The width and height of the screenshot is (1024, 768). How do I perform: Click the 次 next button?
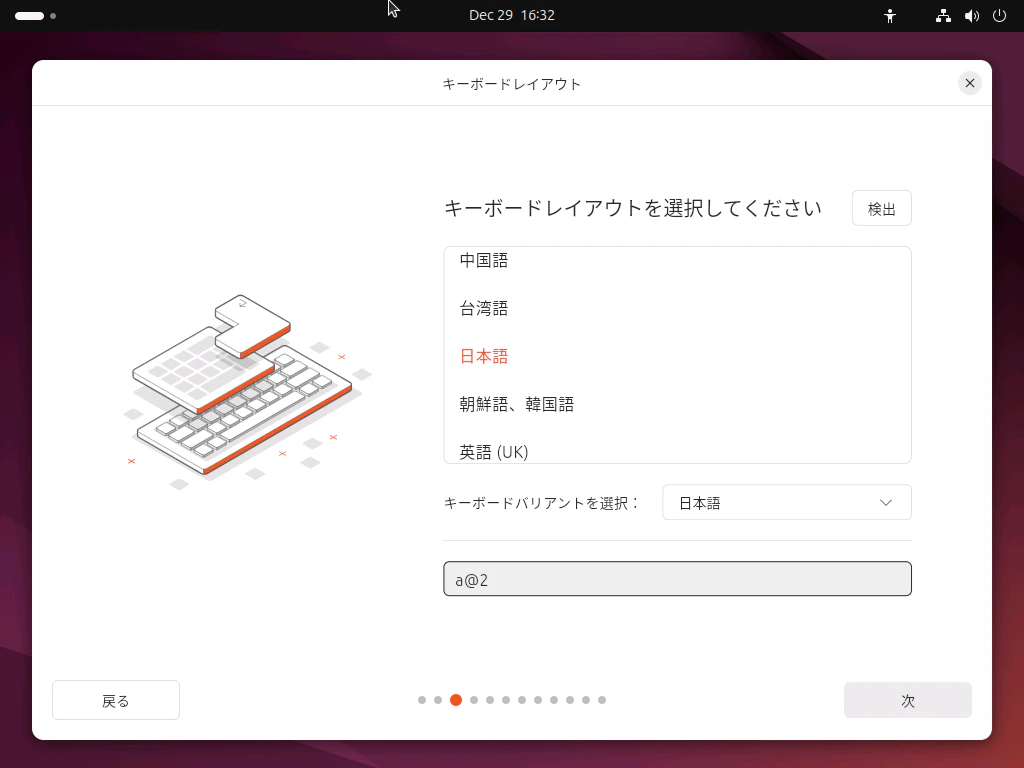point(907,700)
